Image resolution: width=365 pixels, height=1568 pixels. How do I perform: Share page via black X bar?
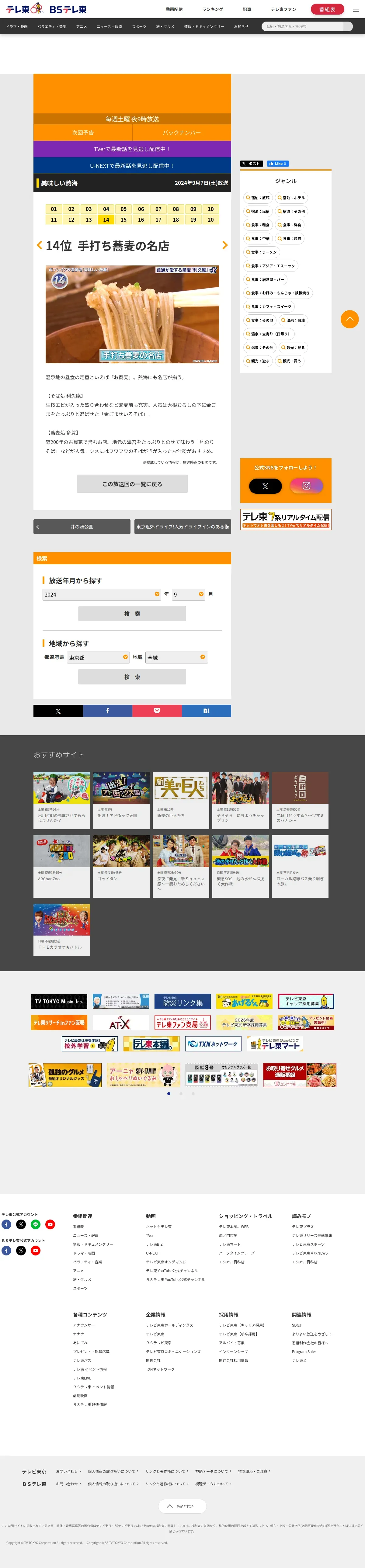pyautogui.click(x=58, y=711)
